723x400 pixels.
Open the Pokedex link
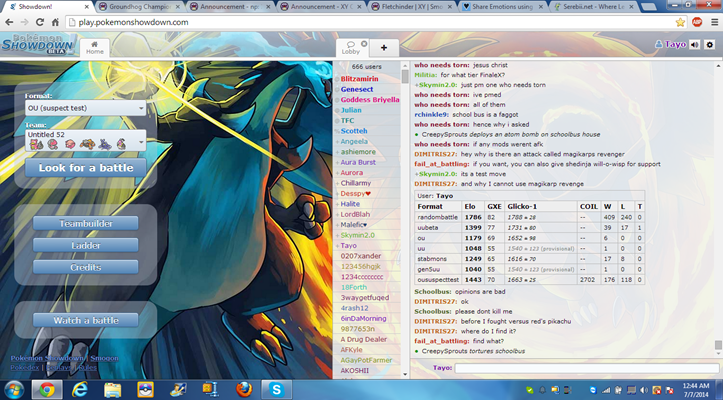pos(25,367)
